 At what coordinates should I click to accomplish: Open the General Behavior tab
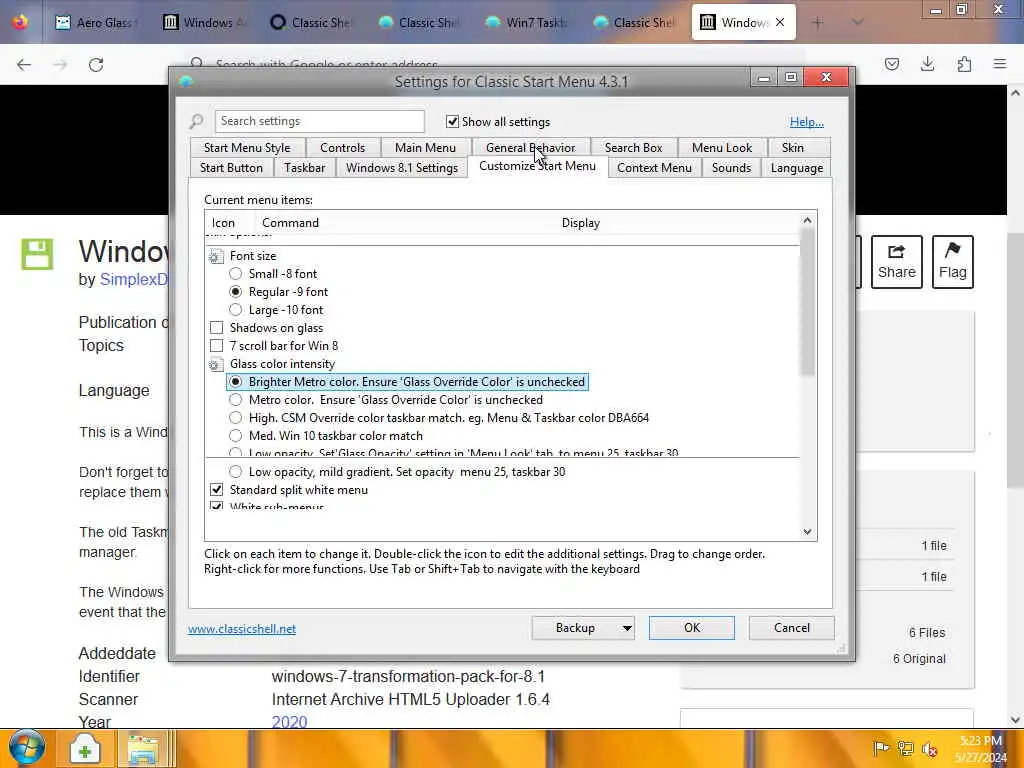click(x=530, y=148)
